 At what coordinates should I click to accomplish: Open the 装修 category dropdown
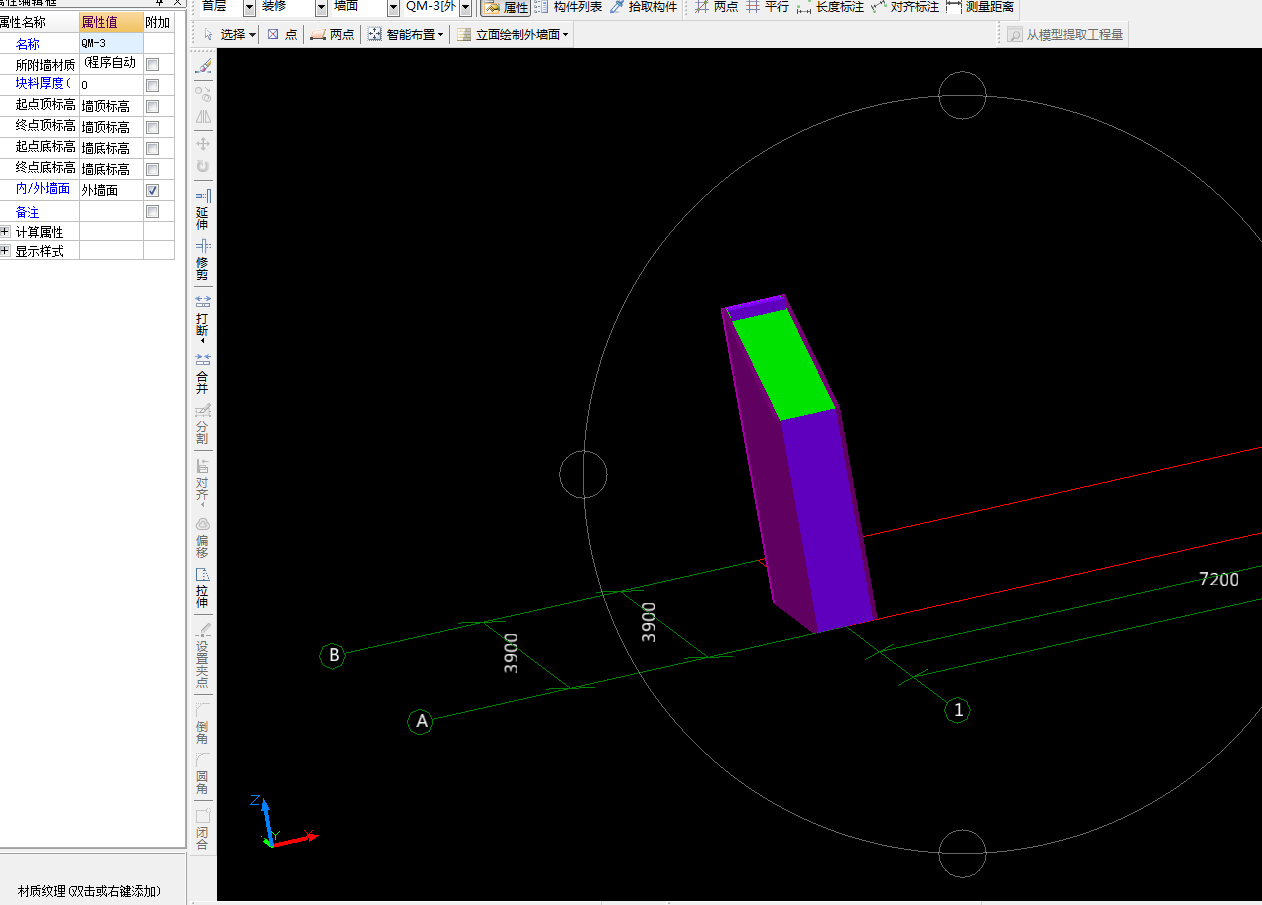coord(321,7)
